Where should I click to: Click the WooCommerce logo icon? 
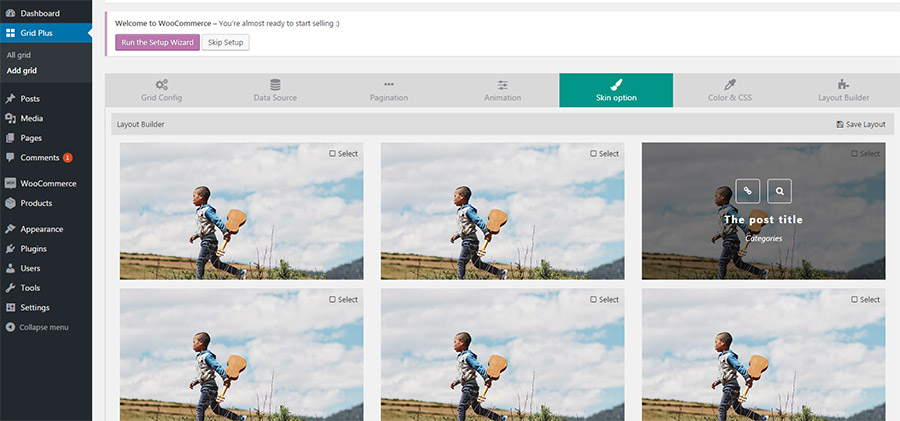10,184
